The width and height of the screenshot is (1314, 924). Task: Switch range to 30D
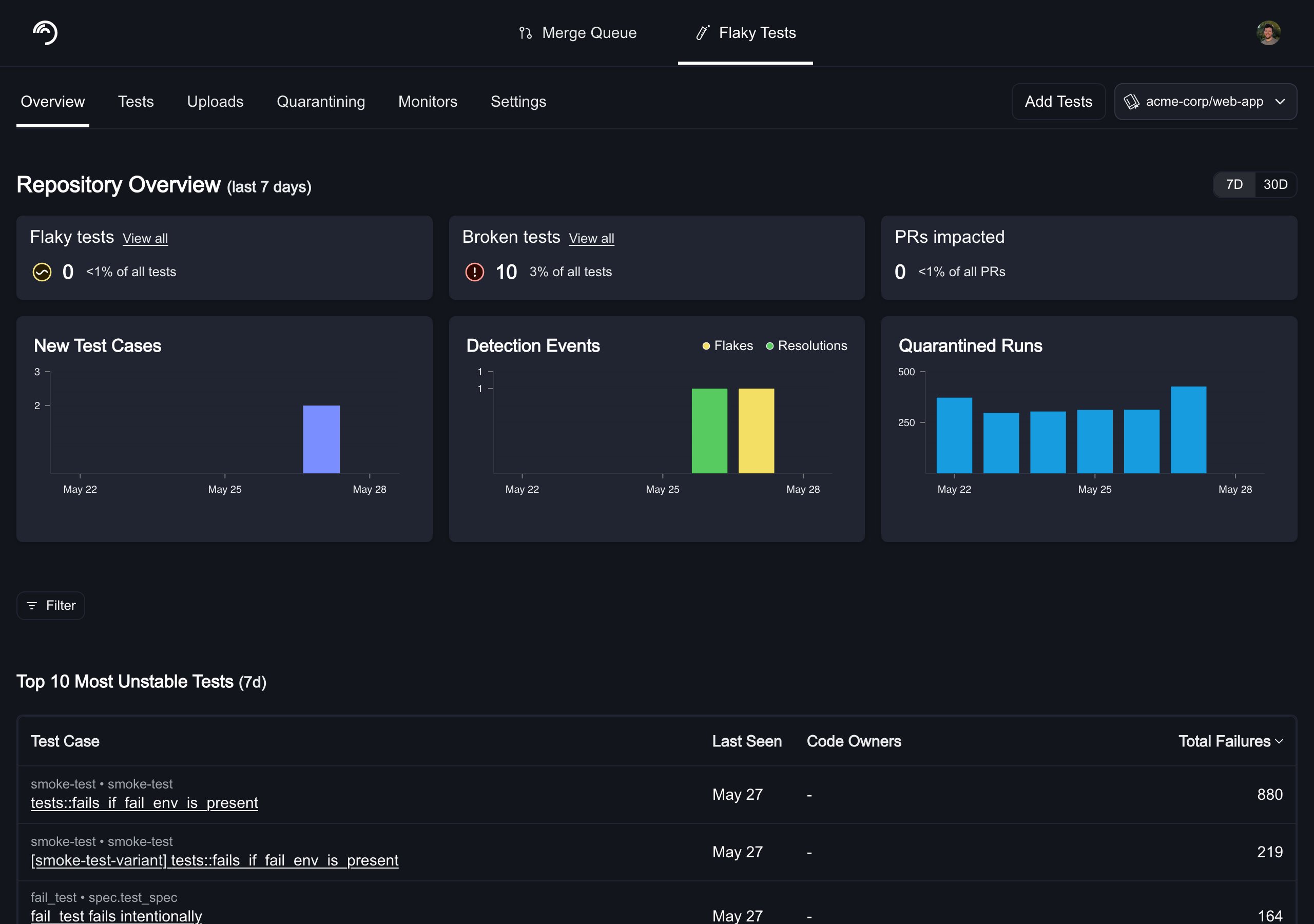point(1275,184)
